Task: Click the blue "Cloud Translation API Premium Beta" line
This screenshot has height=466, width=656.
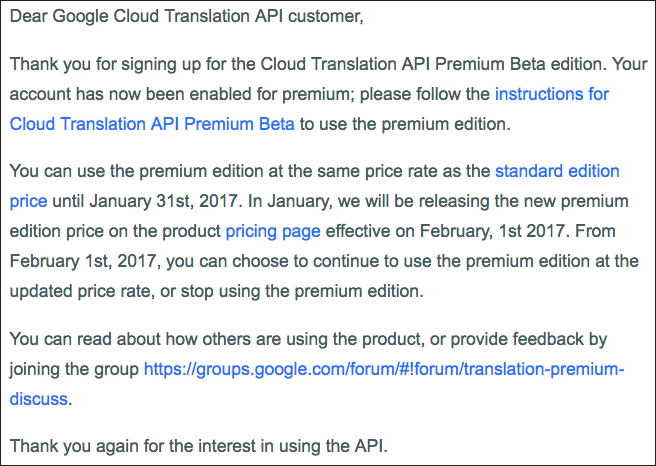Action: 152,124
